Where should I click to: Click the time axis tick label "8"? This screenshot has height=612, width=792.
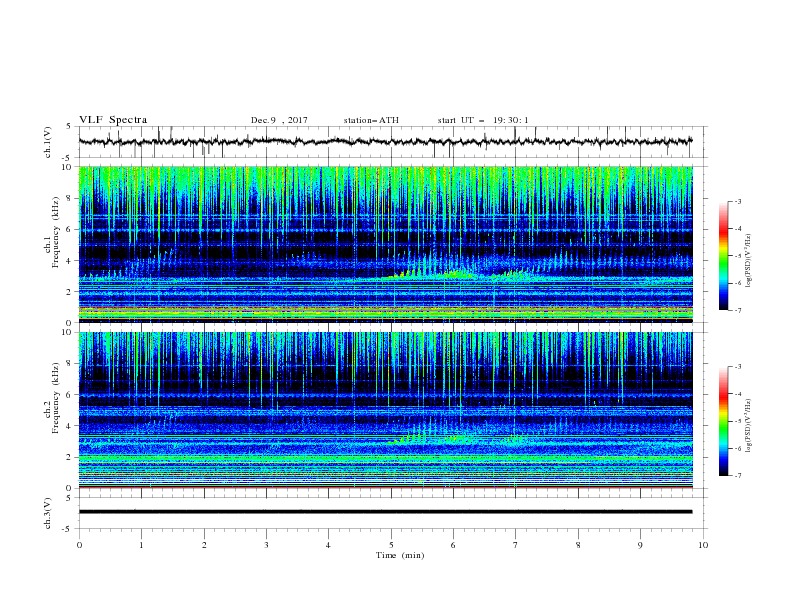click(x=578, y=545)
